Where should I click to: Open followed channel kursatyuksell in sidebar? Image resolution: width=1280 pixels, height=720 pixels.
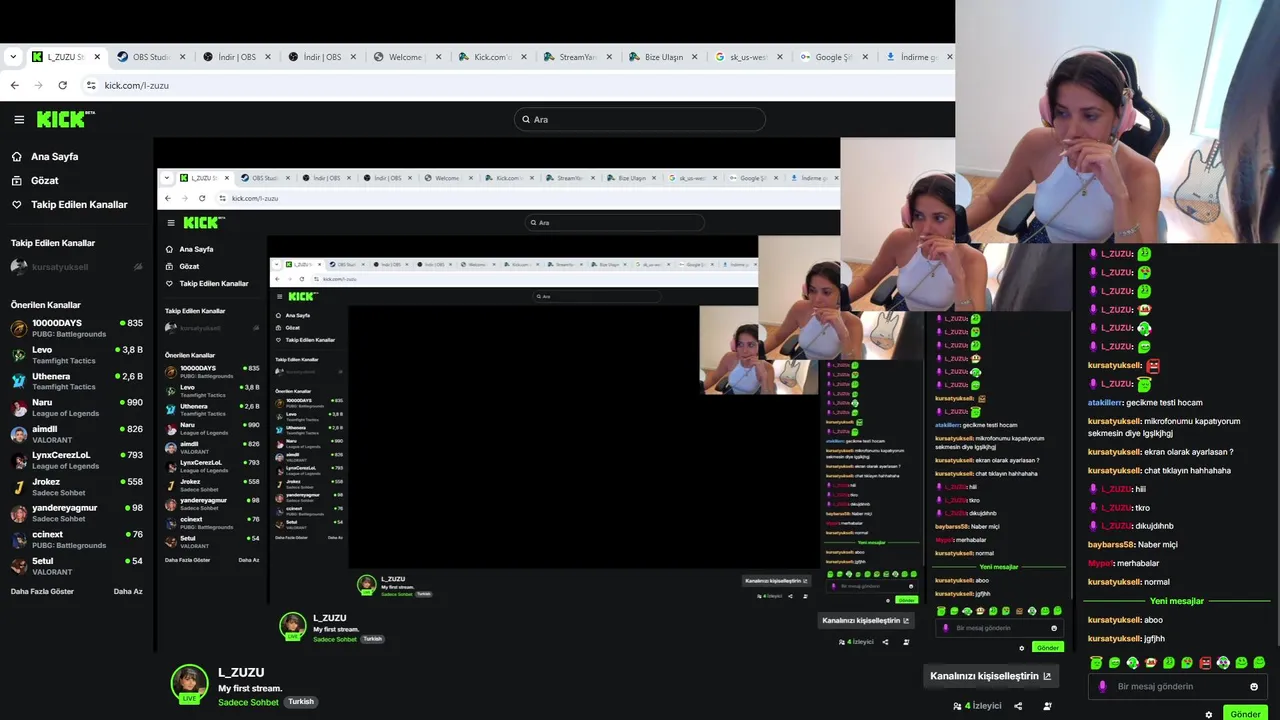(x=77, y=267)
